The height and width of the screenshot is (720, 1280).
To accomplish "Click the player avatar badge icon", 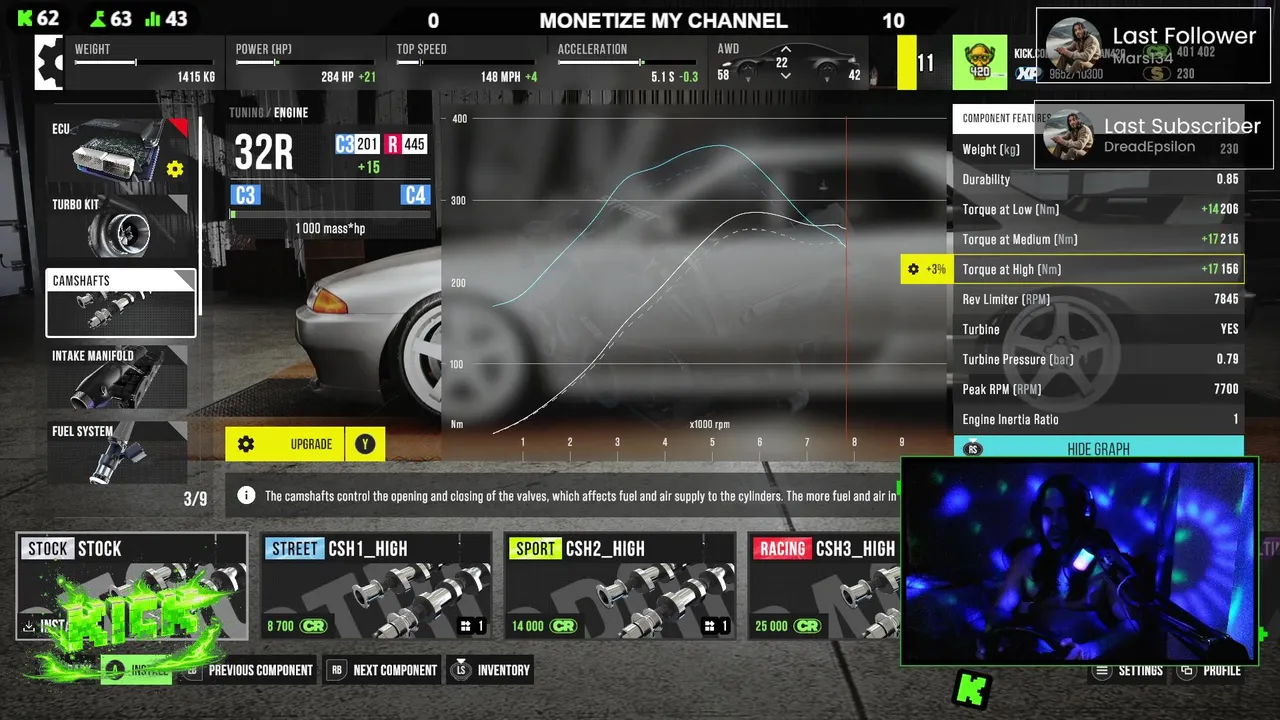I will click(x=980, y=63).
